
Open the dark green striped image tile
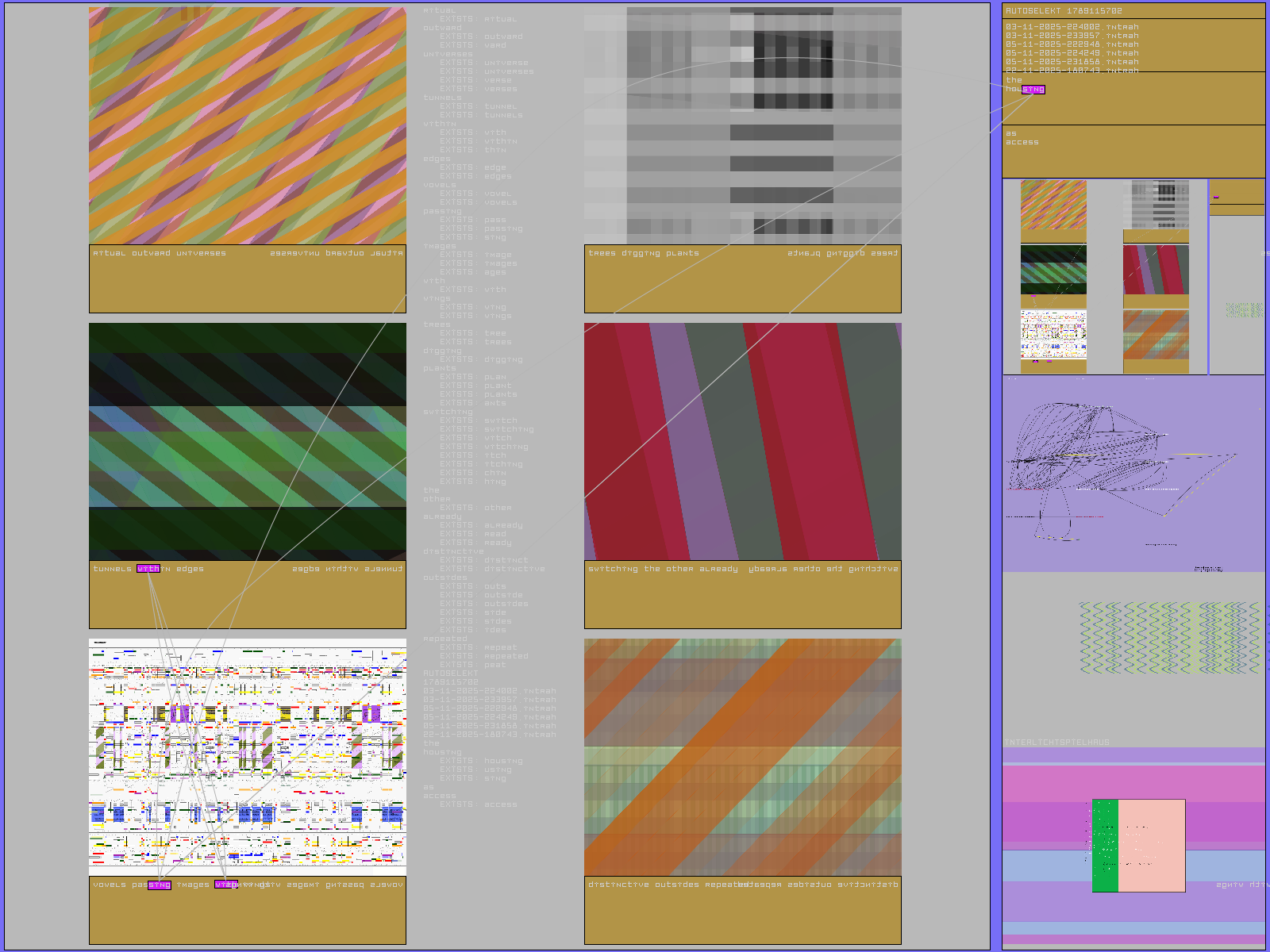pyautogui.click(x=247, y=441)
